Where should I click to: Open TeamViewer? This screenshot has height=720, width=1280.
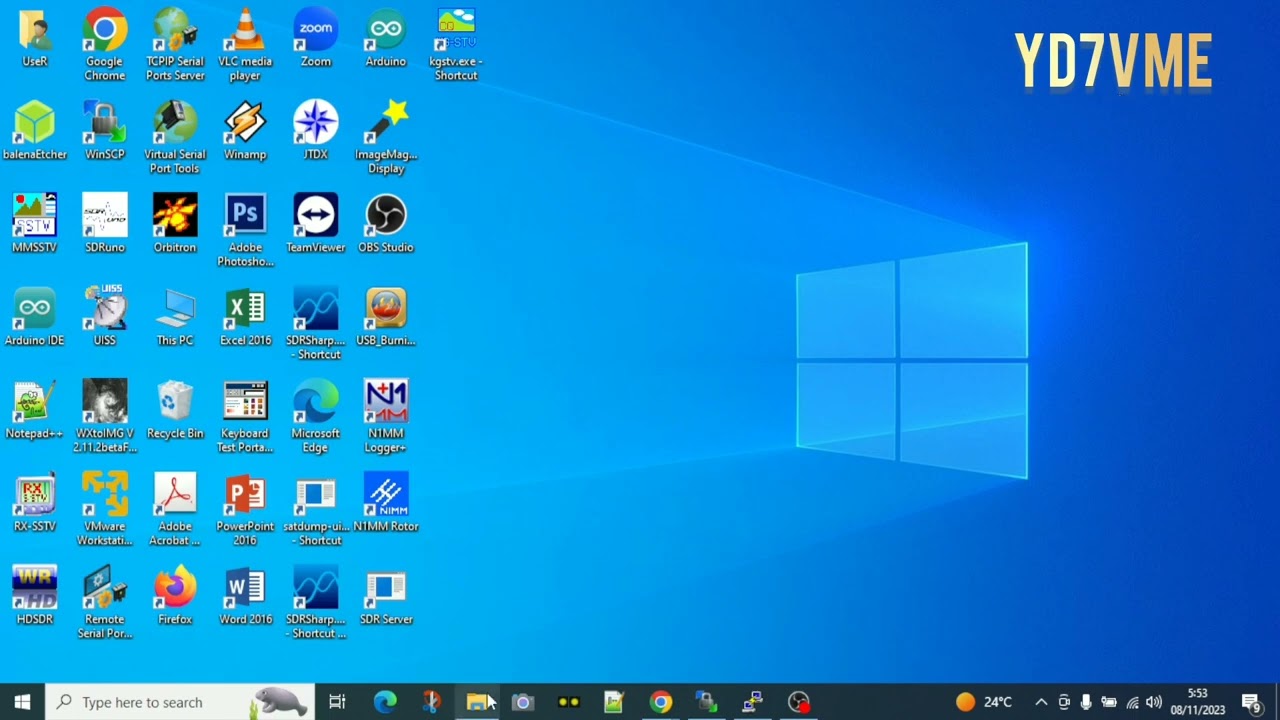pyautogui.click(x=316, y=224)
